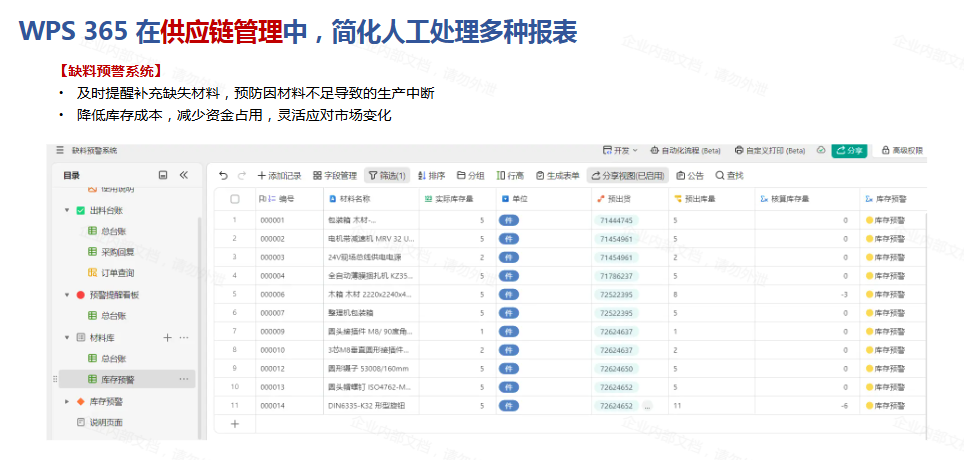Click the cloud sync status icon

pos(820,150)
